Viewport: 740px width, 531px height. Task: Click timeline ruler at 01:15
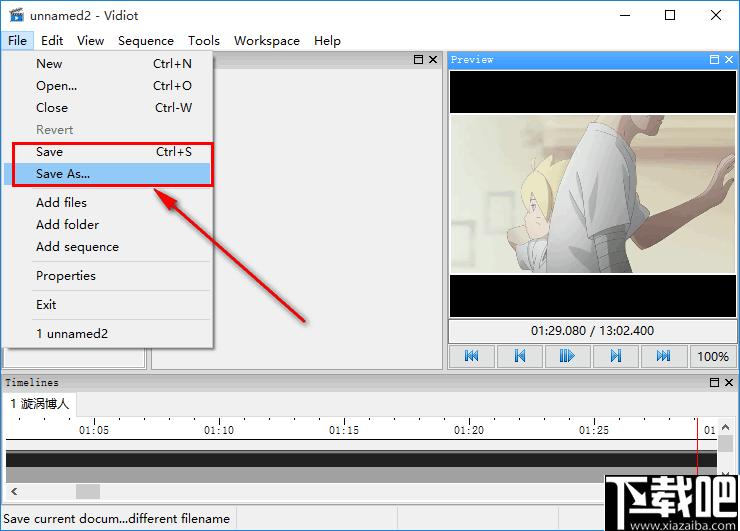[x=344, y=430]
